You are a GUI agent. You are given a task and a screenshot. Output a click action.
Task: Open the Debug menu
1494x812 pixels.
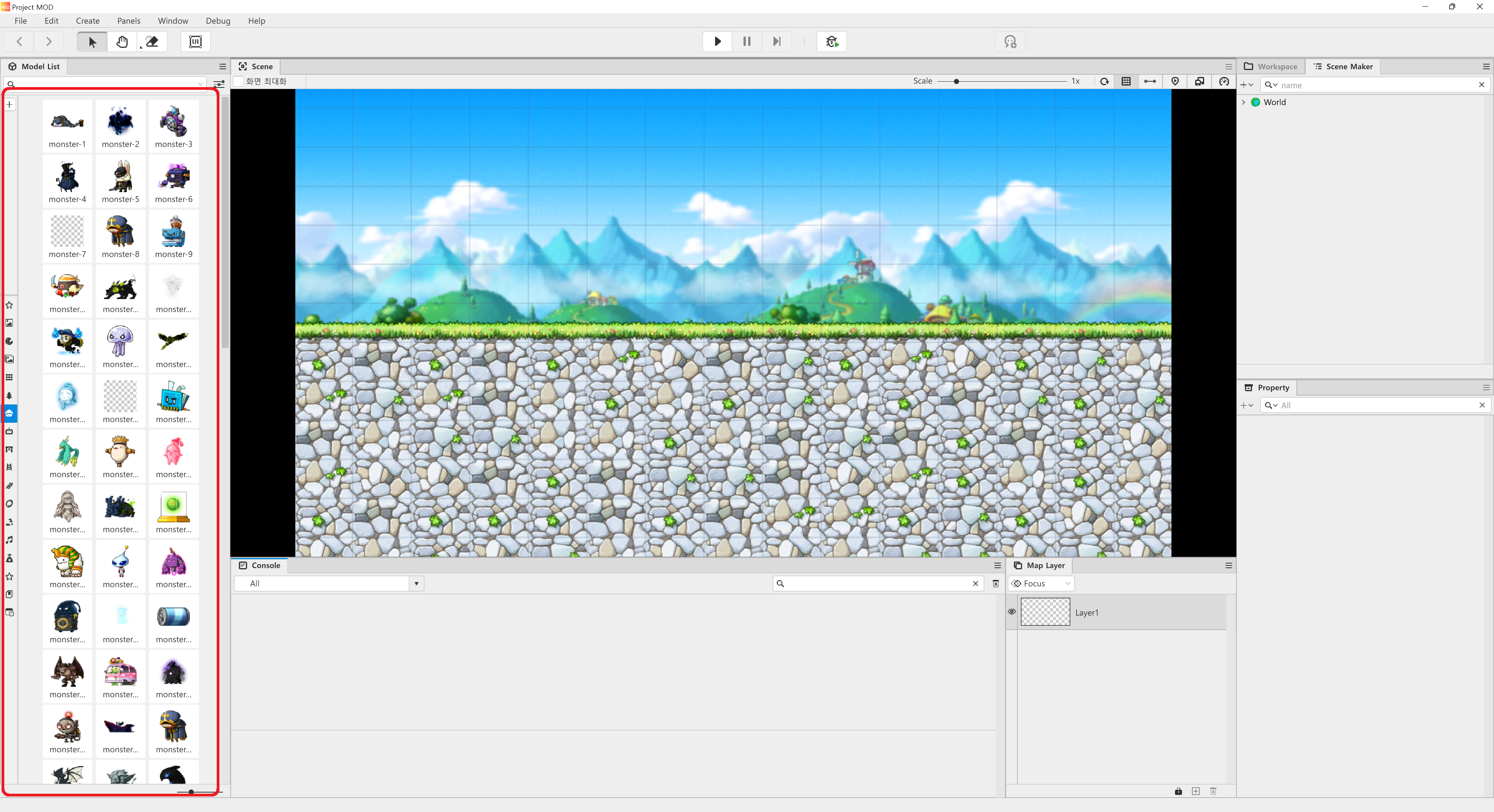point(218,21)
